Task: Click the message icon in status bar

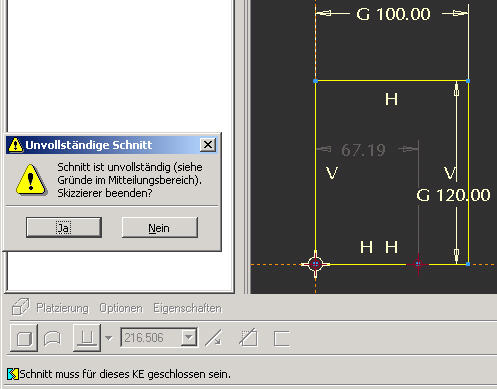Action: pyautogui.click(x=13, y=374)
